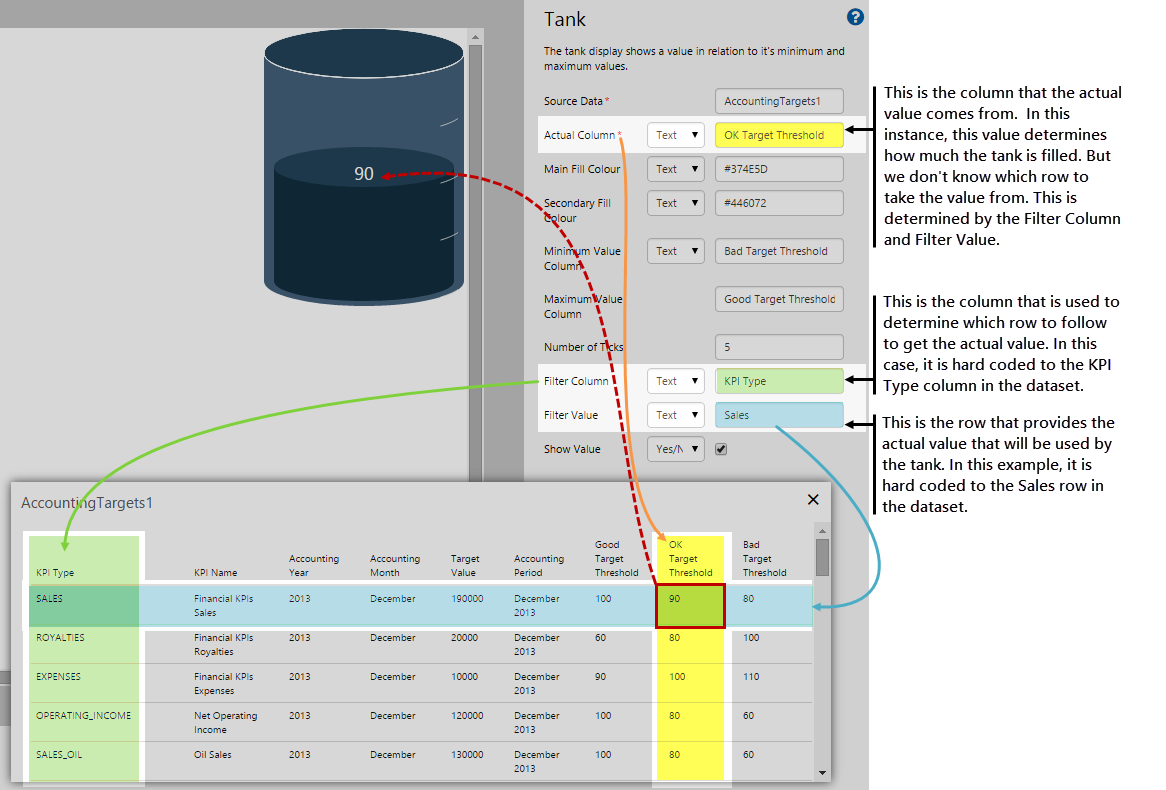The width and height of the screenshot is (1166, 790).
Task: Edit the Secondary Fill Colour #446072 field
Action: click(x=779, y=203)
